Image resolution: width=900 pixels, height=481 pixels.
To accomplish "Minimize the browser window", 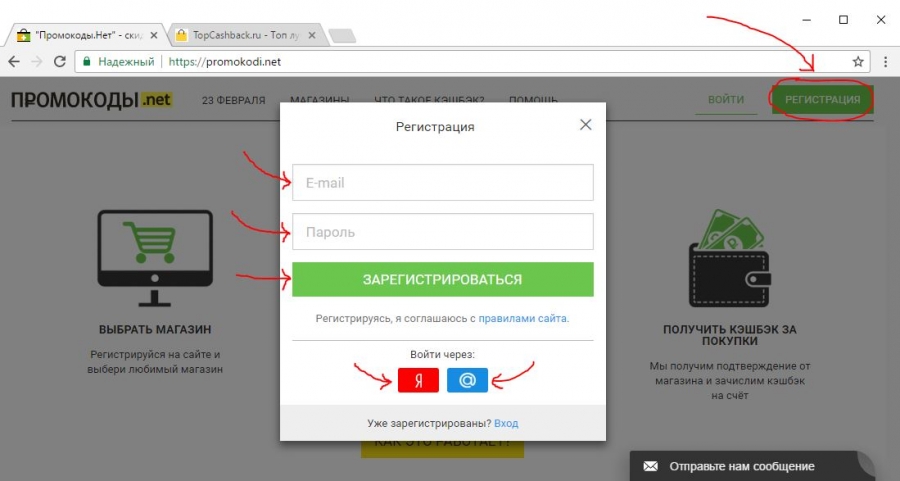I will [x=806, y=20].
